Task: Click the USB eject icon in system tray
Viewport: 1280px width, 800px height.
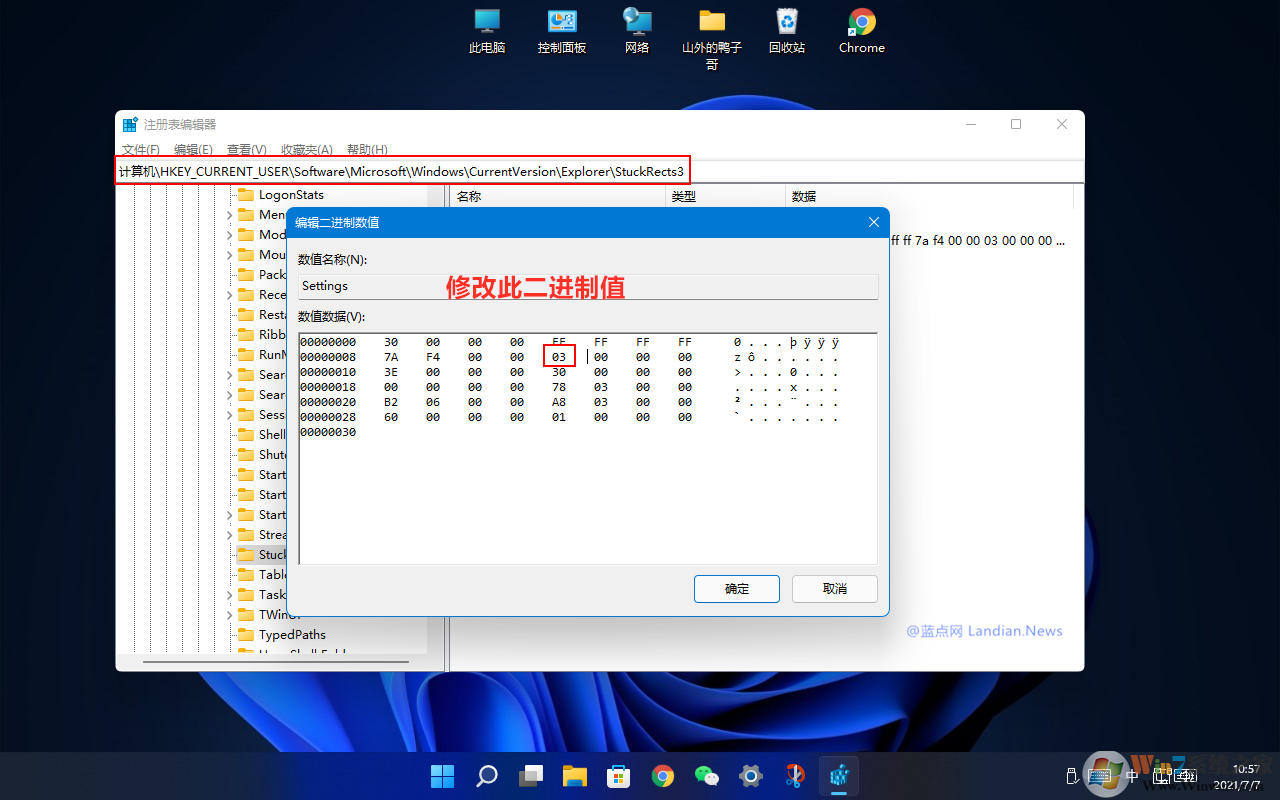Action: 1072,775
